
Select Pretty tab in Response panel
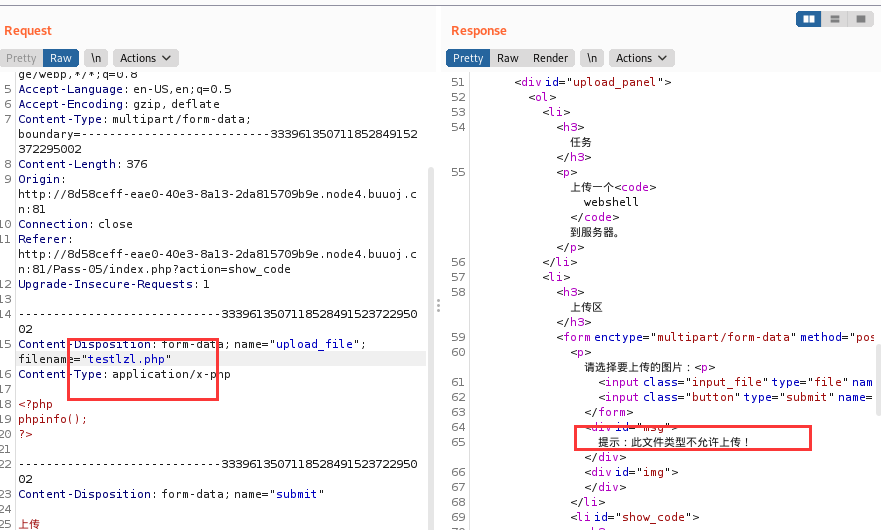[x=468, y=58]
